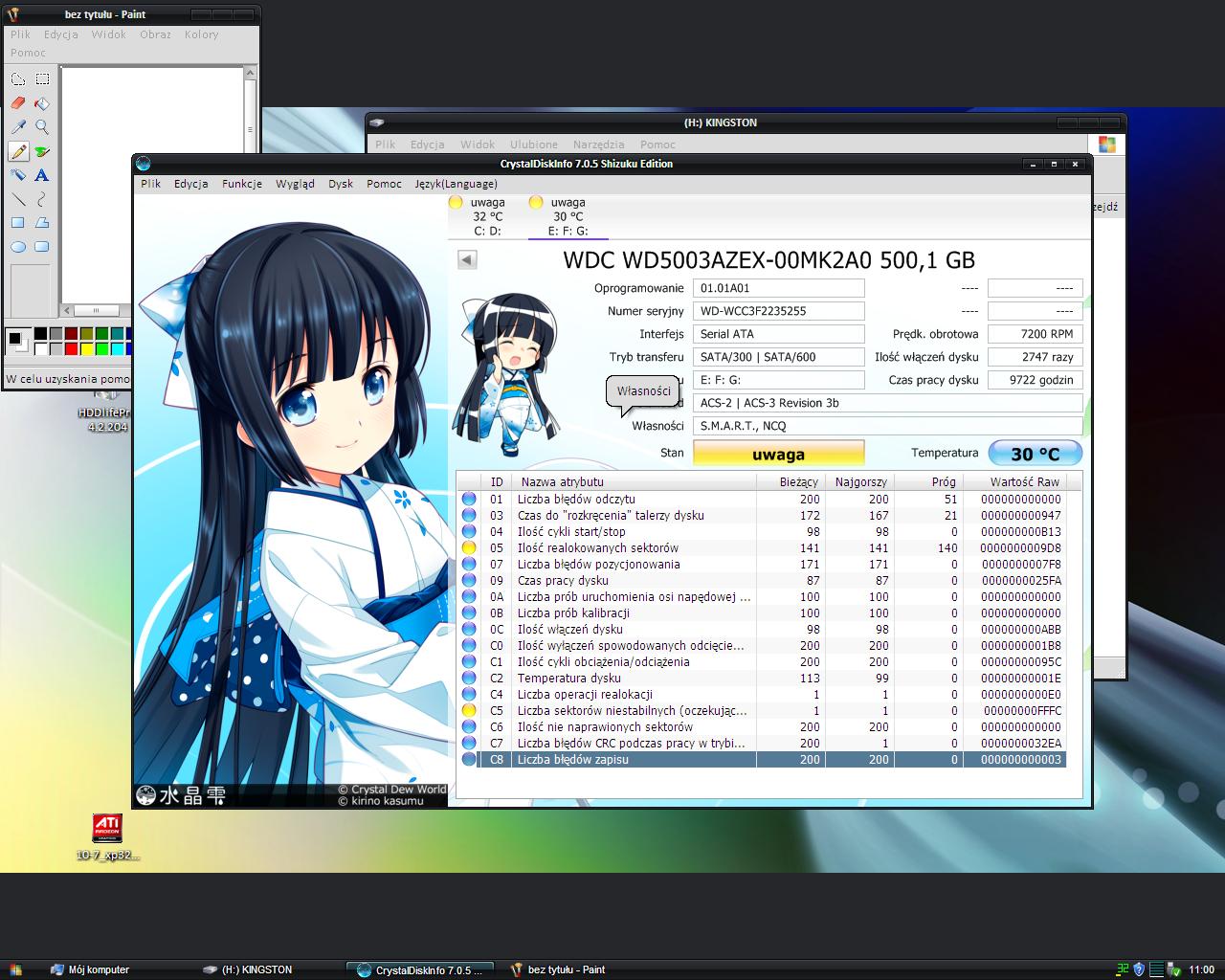Open the Język(Language) menu
The height and width of the screenshot is (980, 1225).
(456, 184)
